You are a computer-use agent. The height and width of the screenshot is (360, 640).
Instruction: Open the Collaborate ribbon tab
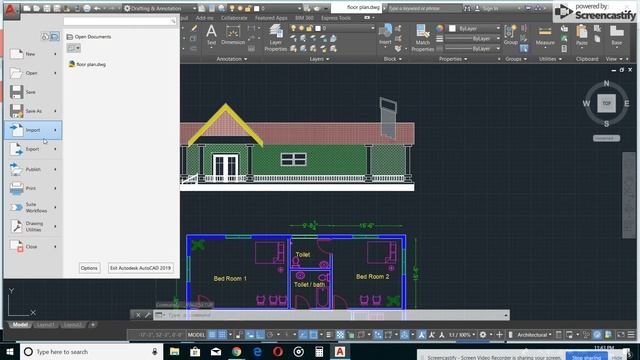[234, 18]
